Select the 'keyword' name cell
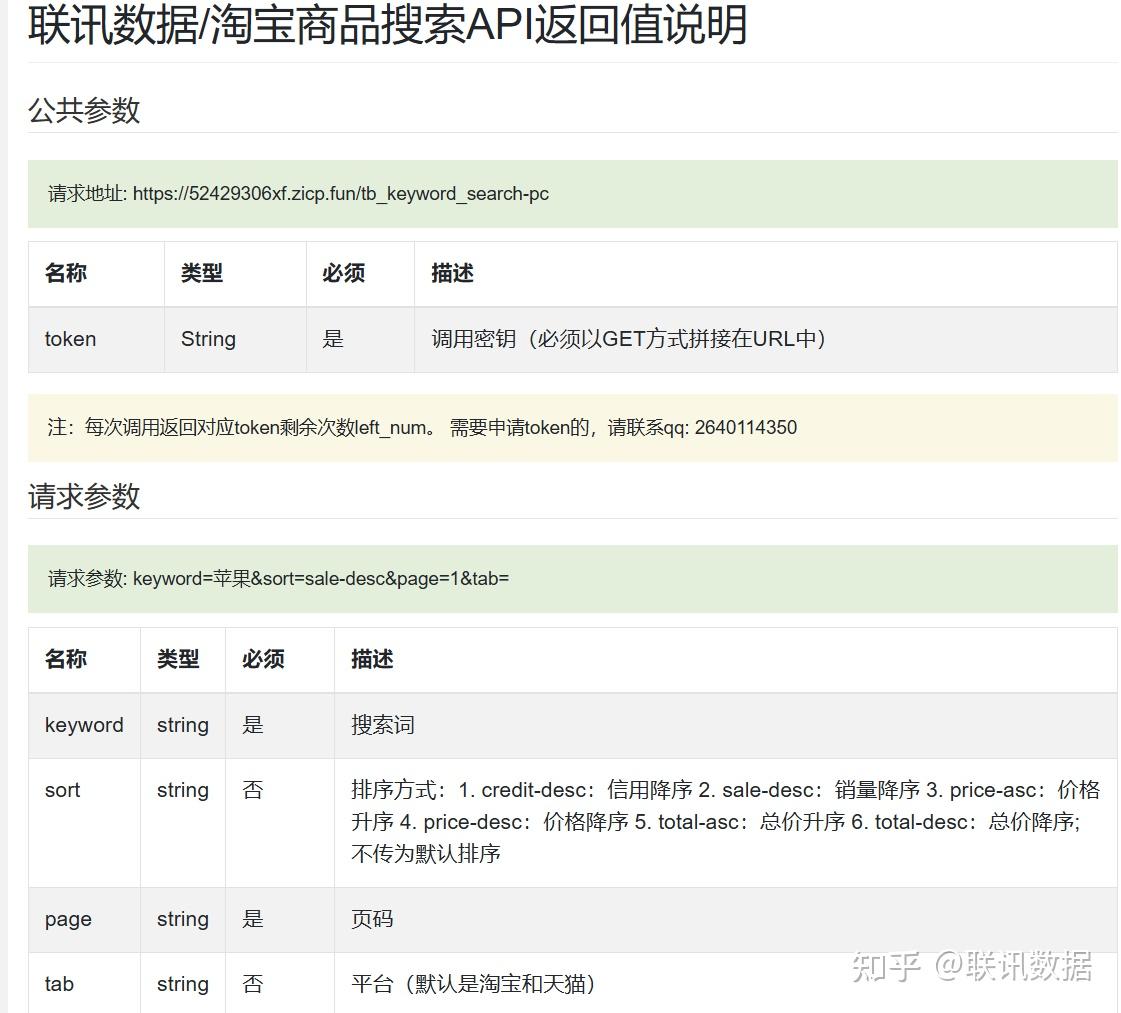The image size is (1121, 1013). pyautogui.click(x=84, y=725)
